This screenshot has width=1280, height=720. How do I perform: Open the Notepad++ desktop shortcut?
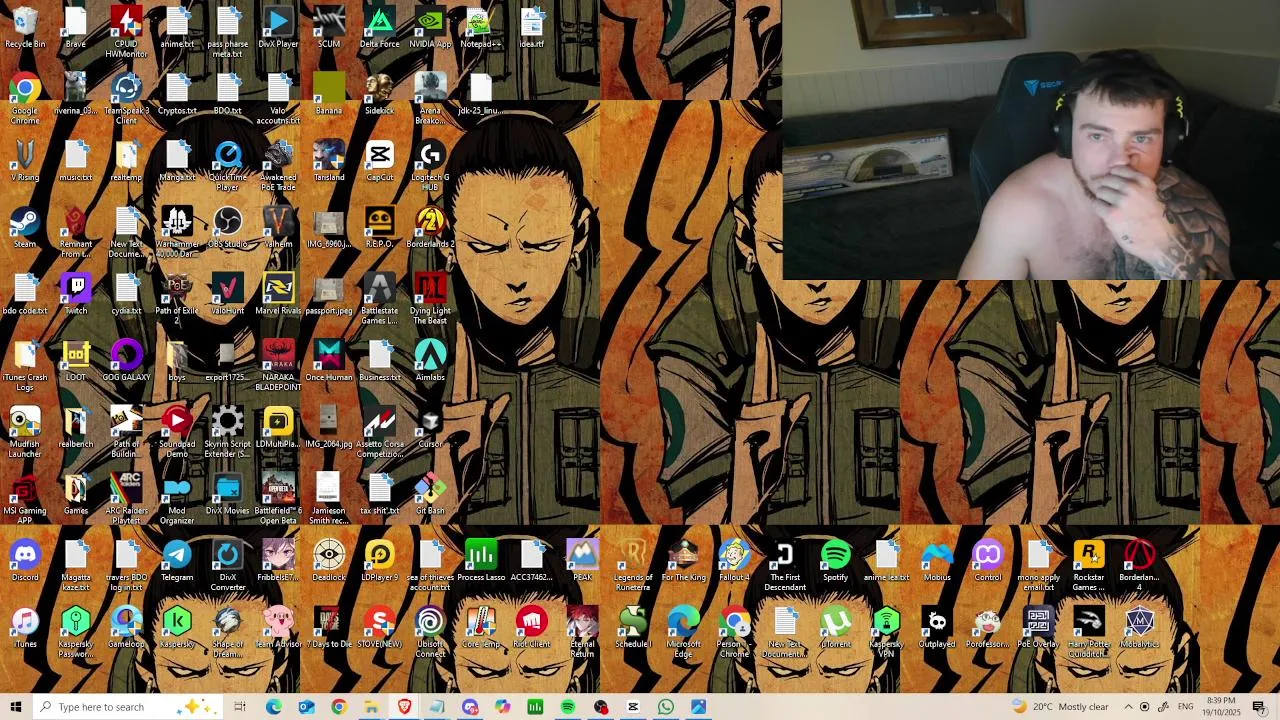click(481, 28)
